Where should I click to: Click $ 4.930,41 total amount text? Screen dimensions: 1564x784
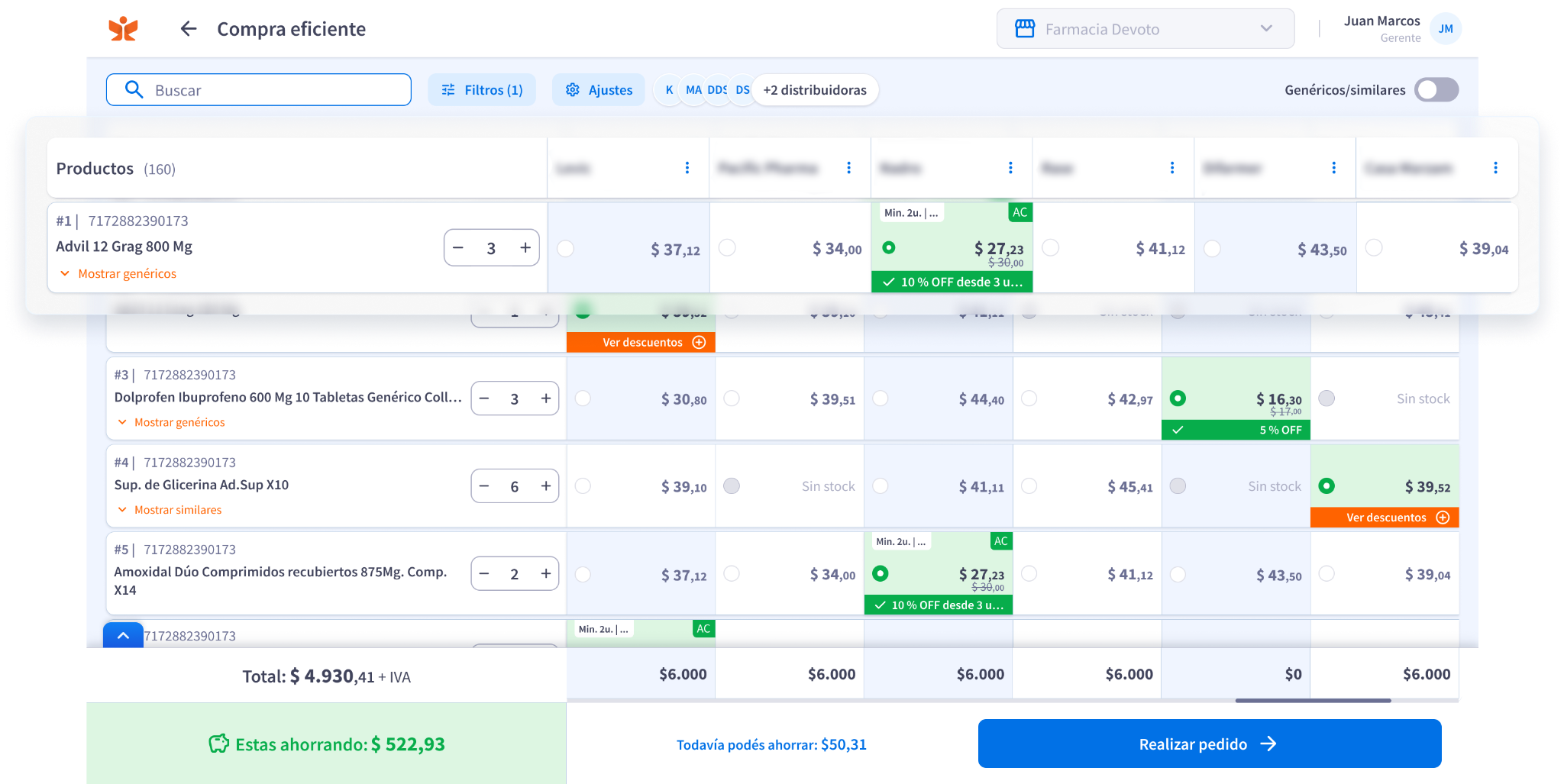point(332,676)
